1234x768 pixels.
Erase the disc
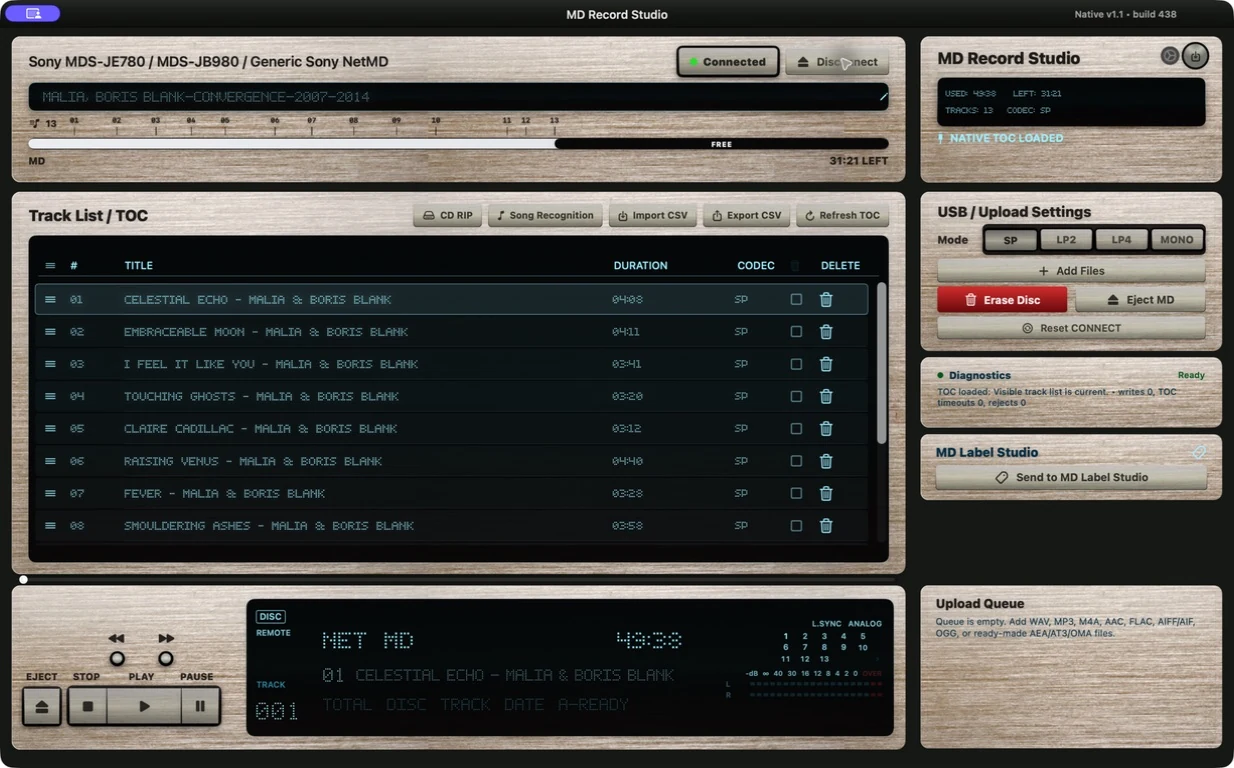point(1002,300)
